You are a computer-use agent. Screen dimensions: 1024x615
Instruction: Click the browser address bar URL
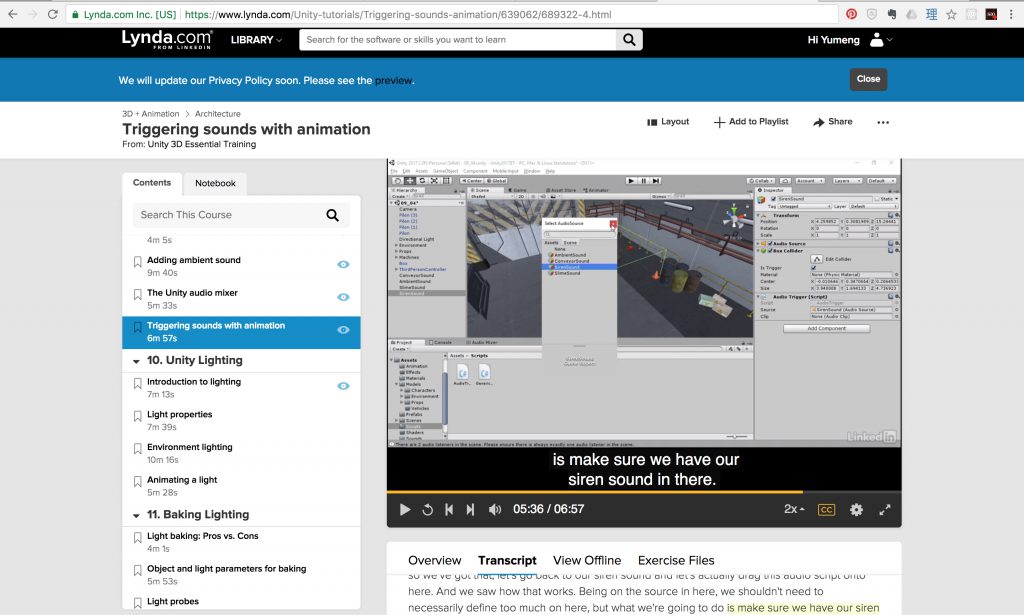[x=398, y=14]
